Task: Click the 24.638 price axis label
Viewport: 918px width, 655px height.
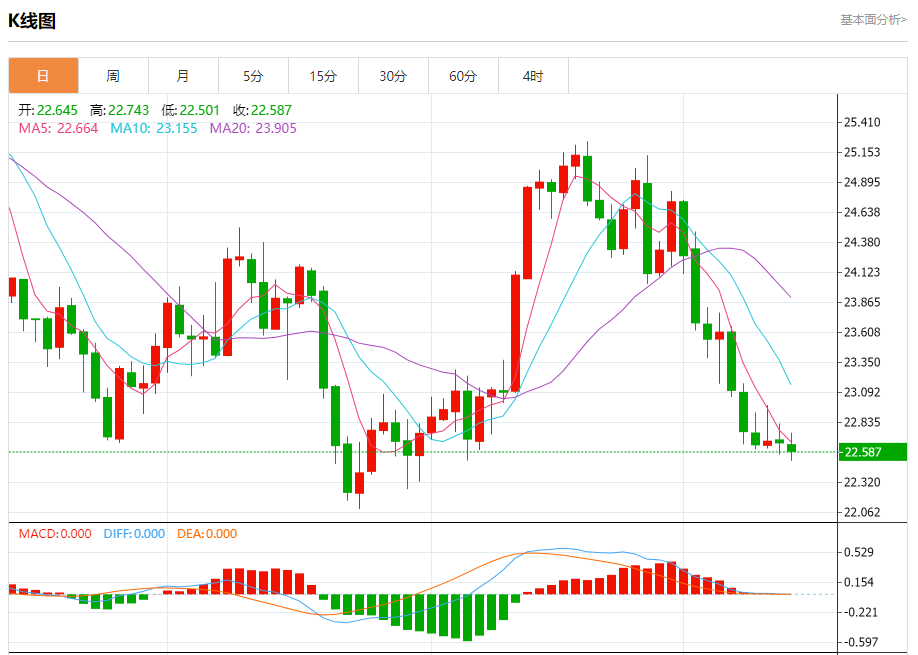Action: [x=862, y=212]
